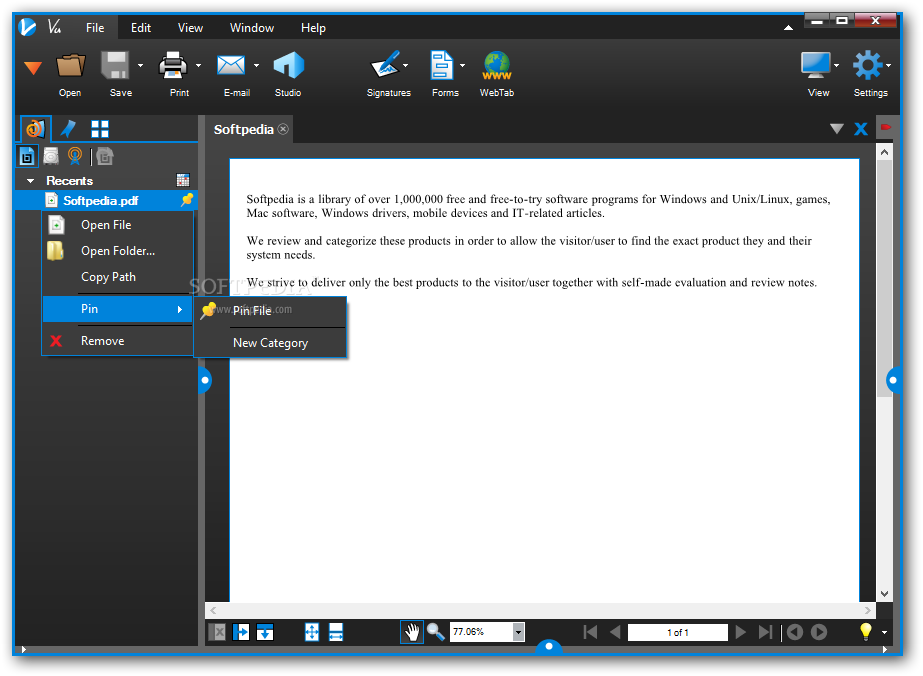
Task: Click the greyed-out folder panel icon
Action: (105, 157)
